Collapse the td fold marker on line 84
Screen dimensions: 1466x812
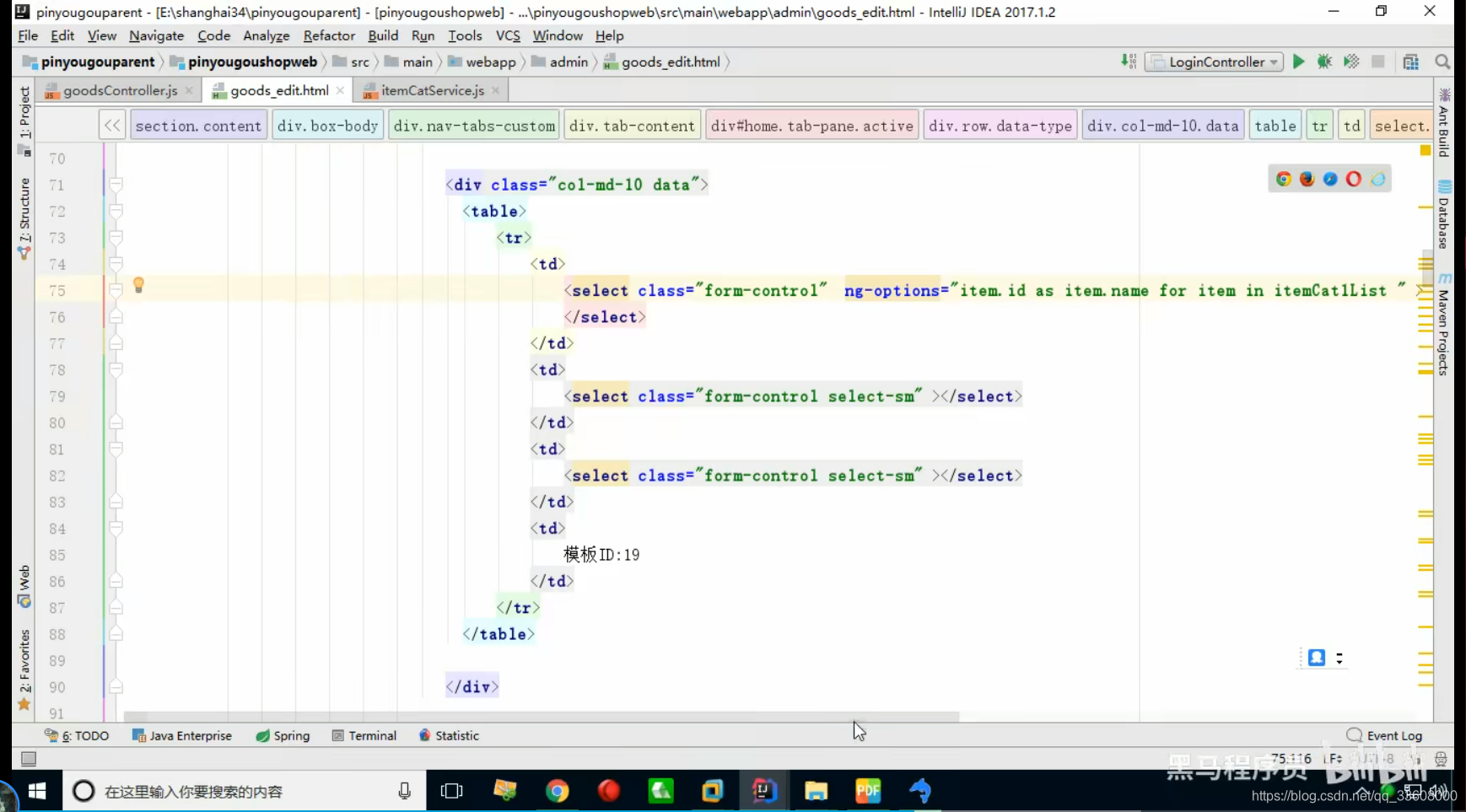click(116, 528)
